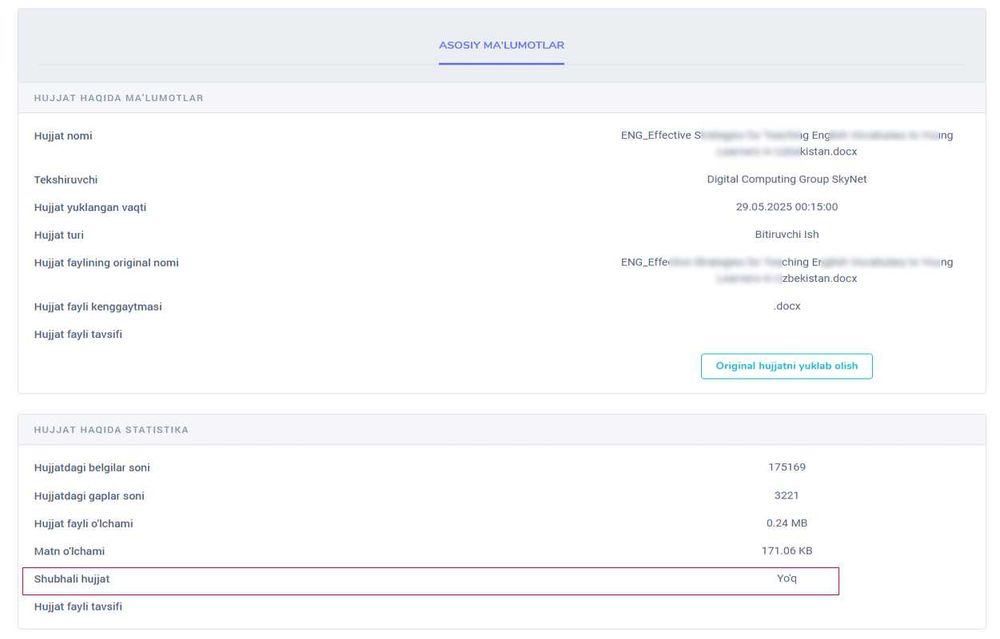Click the sentence count value 3221
This screenshot has width=1000, height=639.
point(786,495)
